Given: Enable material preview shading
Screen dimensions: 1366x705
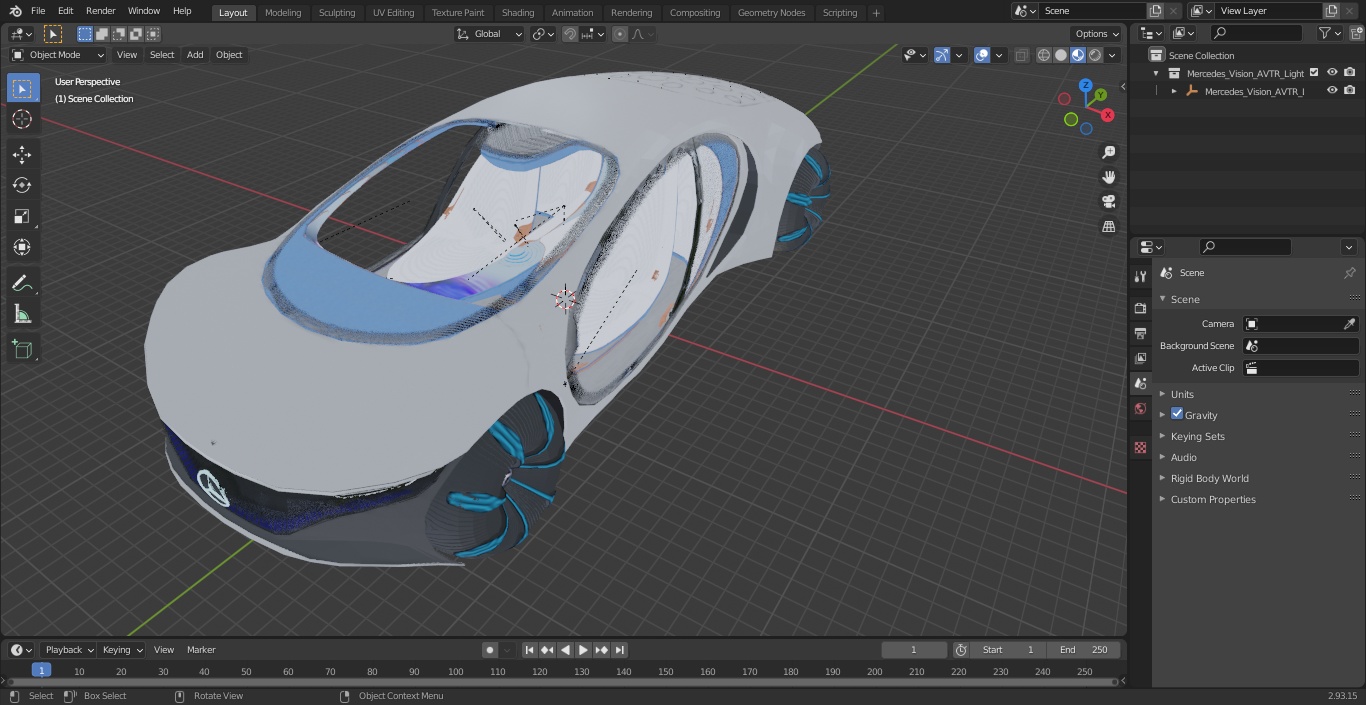Looking at the screenshot, I should click(1078, 55).
